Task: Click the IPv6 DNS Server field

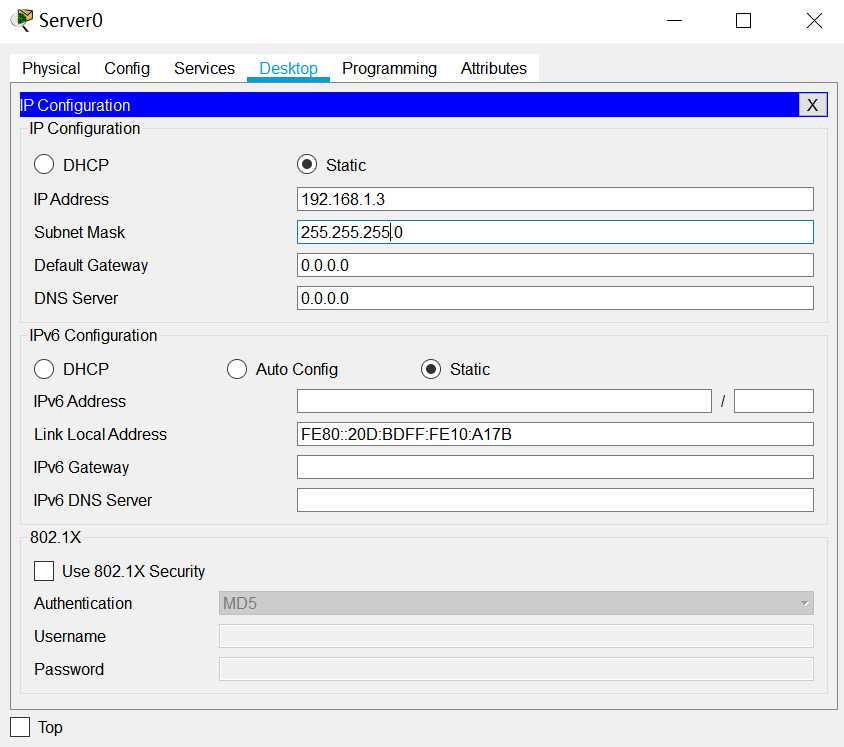Action: tap(555, 500)
